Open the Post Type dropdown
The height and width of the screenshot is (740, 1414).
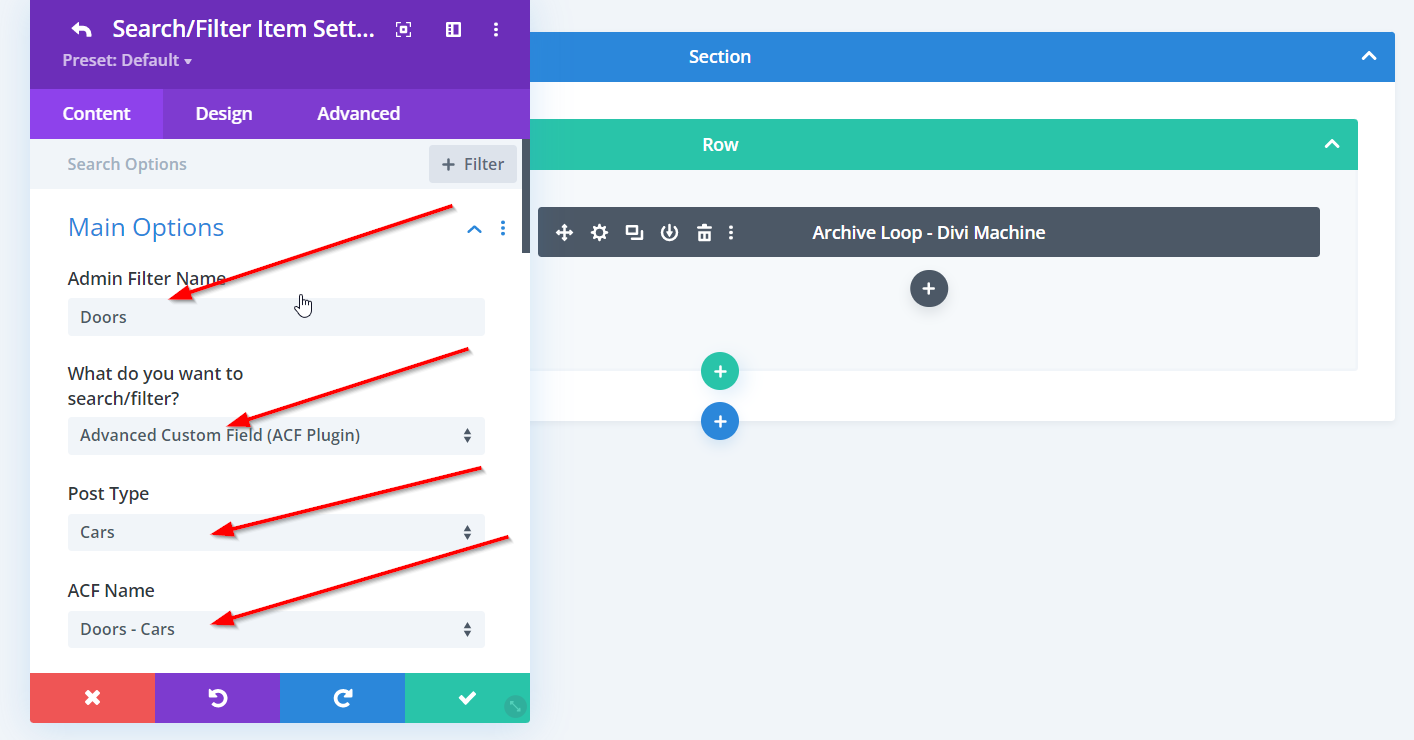click(276, 532)
